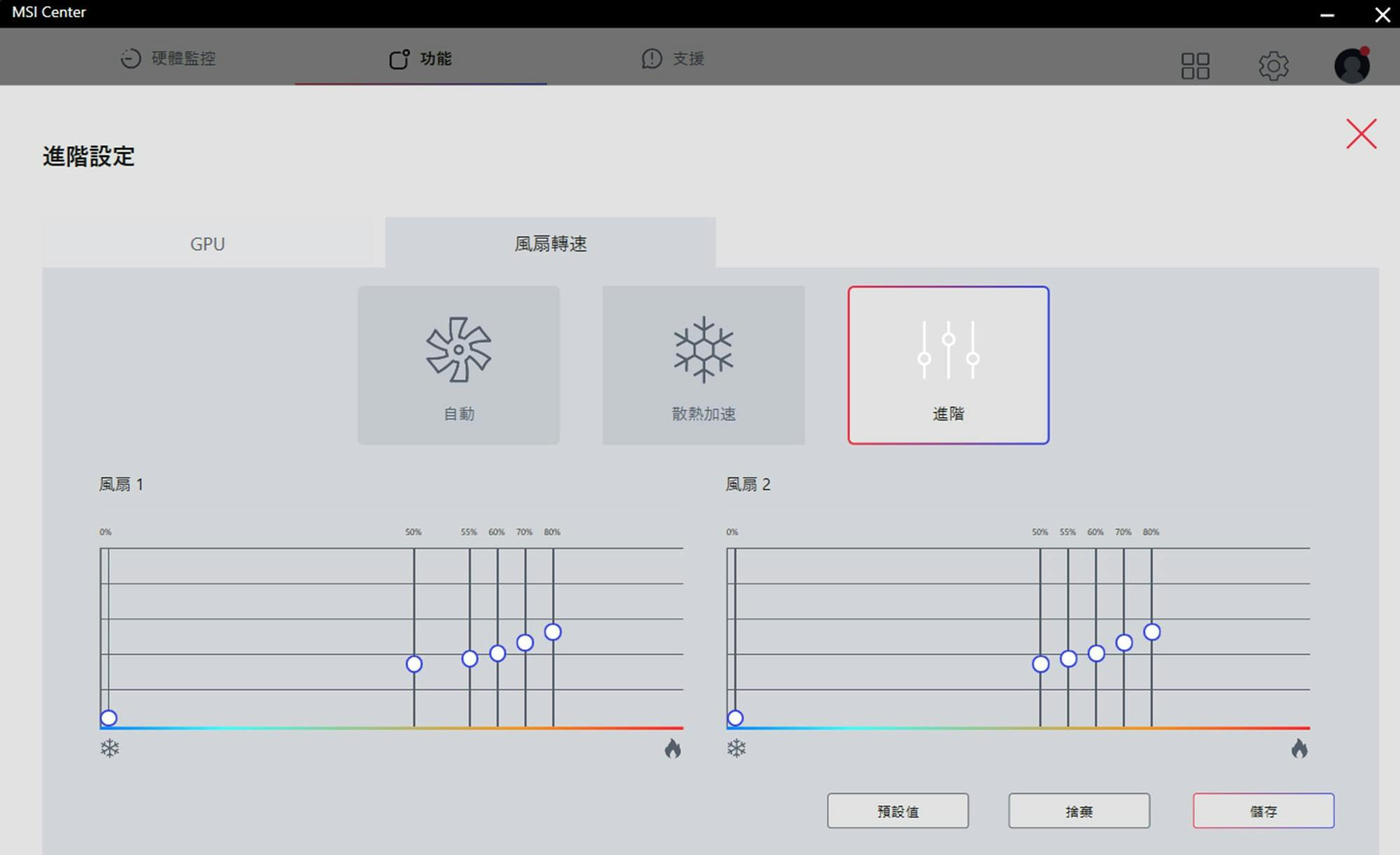
Task: Click 風扇 2 80% curve point
Action: (x=1152, y=632)
